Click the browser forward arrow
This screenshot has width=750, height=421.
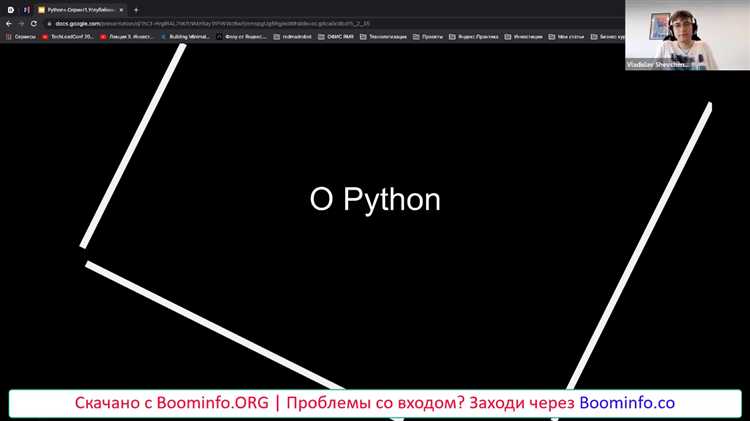point(21,23)
